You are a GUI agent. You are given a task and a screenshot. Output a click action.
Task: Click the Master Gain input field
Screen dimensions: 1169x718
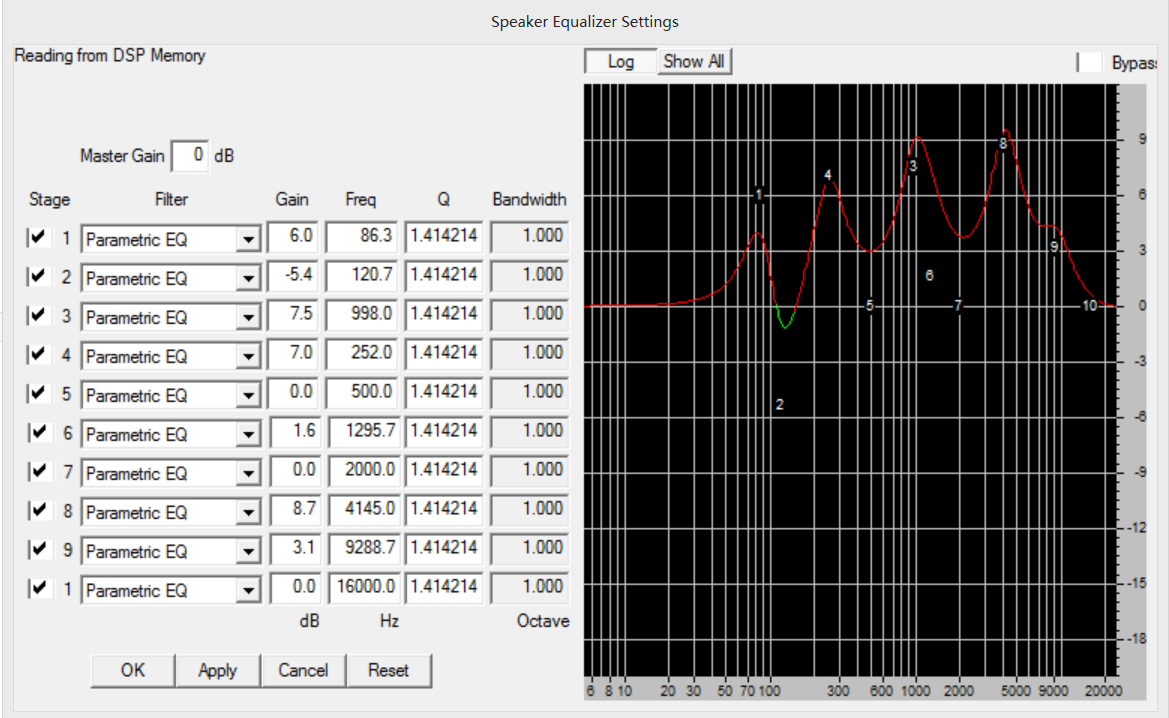pyautogui.click(x=190, y=156)
